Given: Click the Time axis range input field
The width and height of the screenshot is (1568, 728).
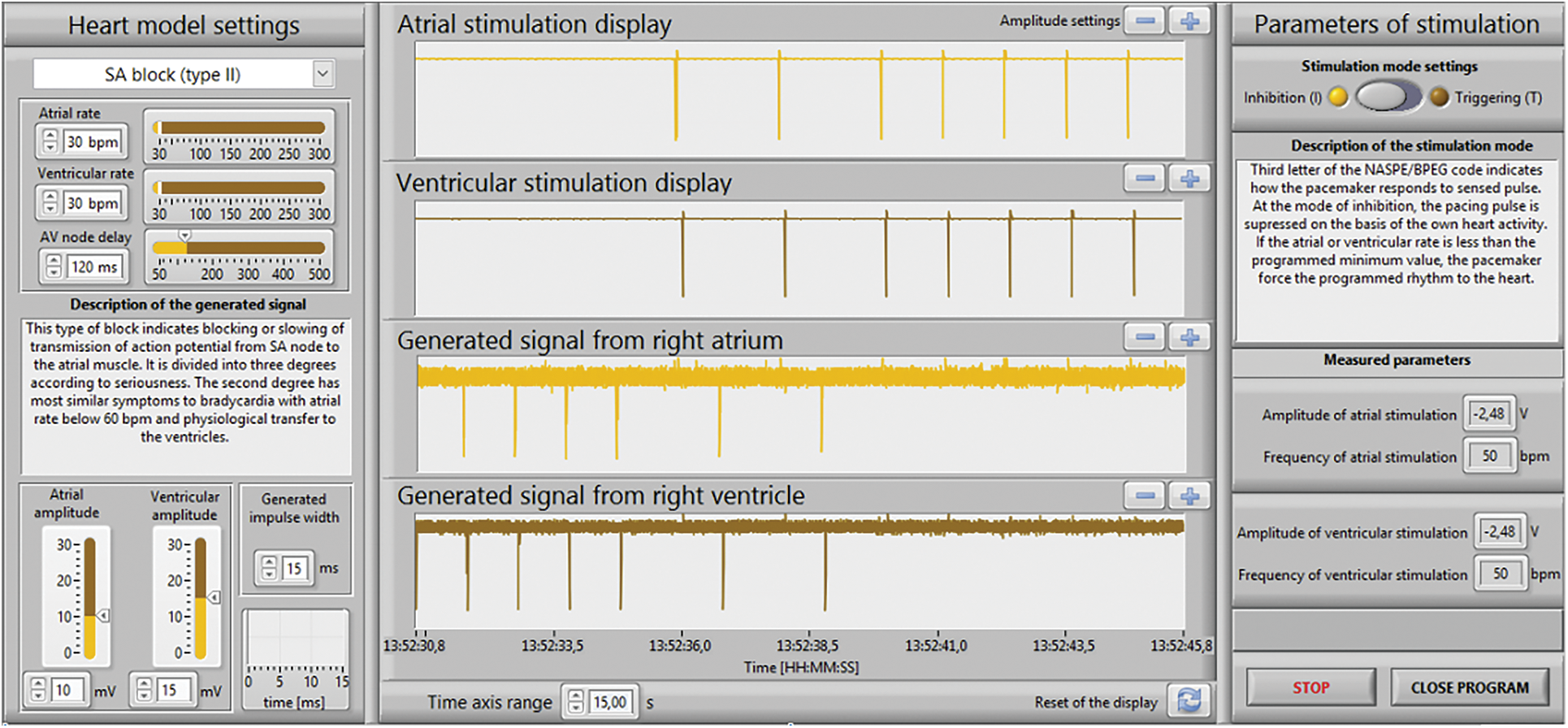Looking at the screenshot, I should click(610, 702).
